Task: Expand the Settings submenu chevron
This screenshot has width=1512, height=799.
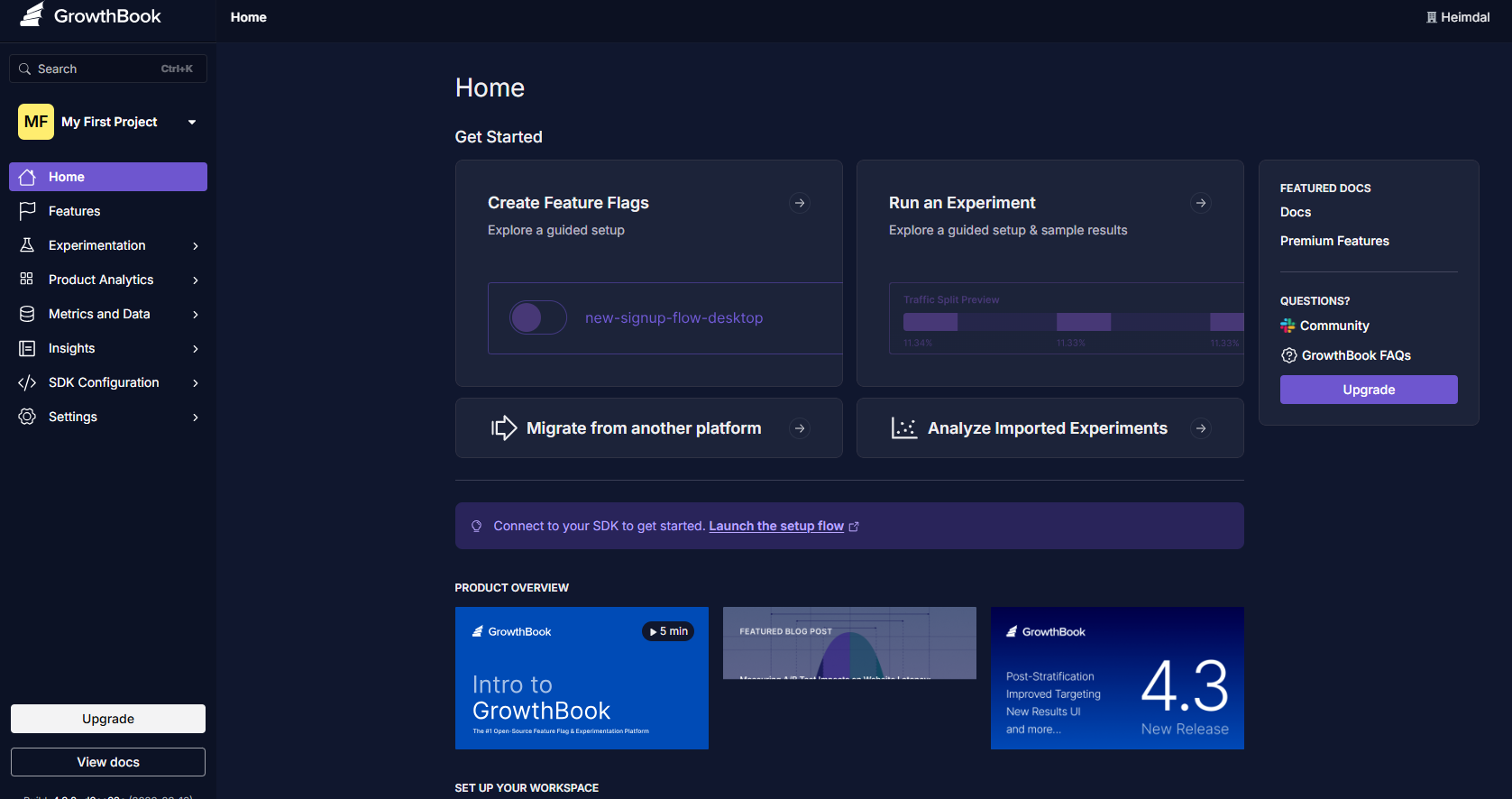Action: click(196, 418)
